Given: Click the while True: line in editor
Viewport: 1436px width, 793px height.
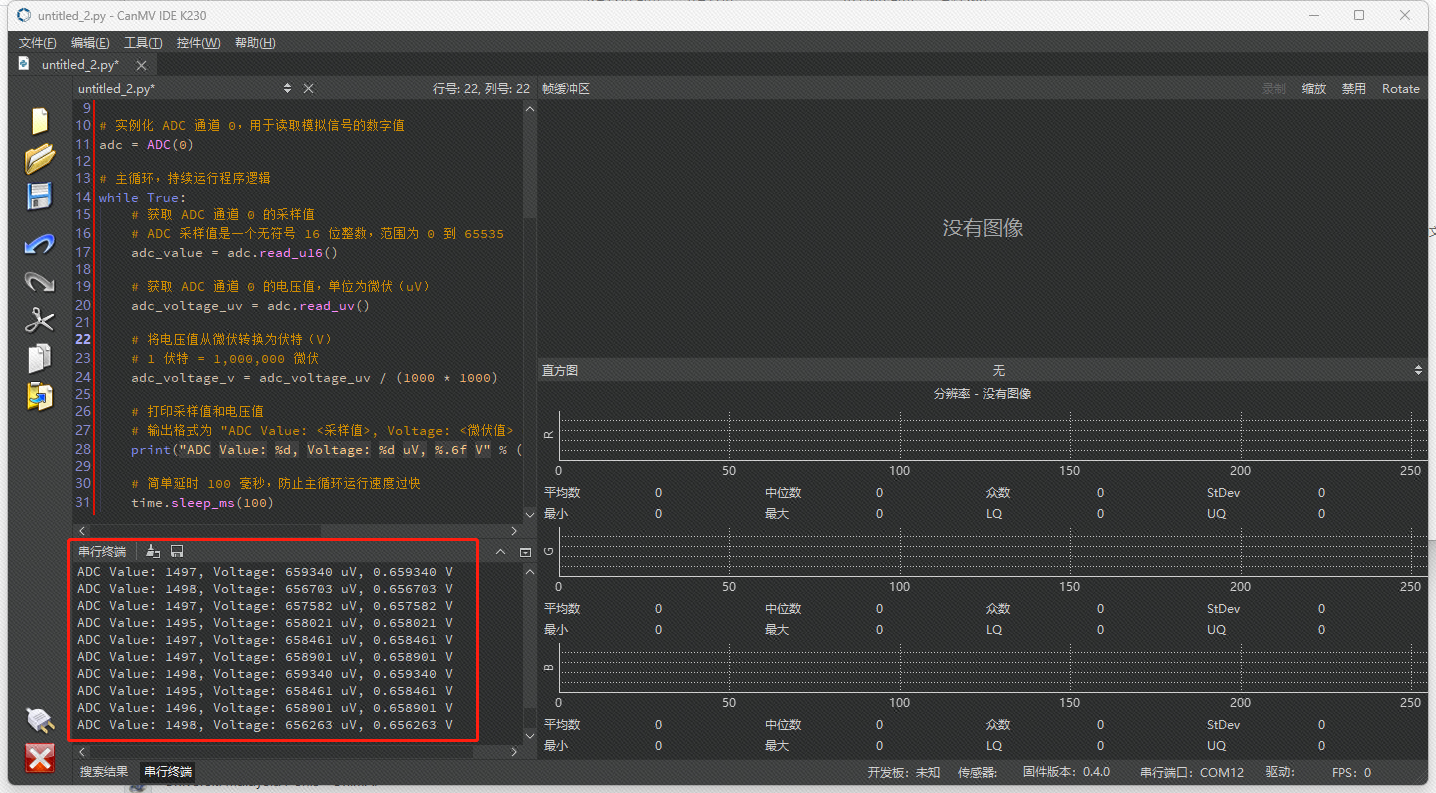Looking at the screenshot, I should [142, 197].
